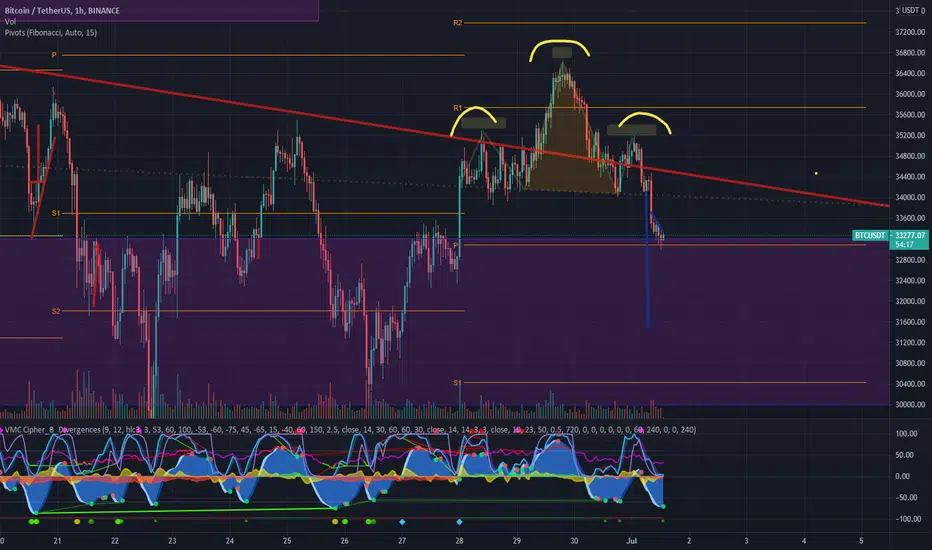The height and width of the screenshot is (550, 932).
Task: Click the 36800.00 price axis label
Action: pyautogui.click(x=910, y=52)
